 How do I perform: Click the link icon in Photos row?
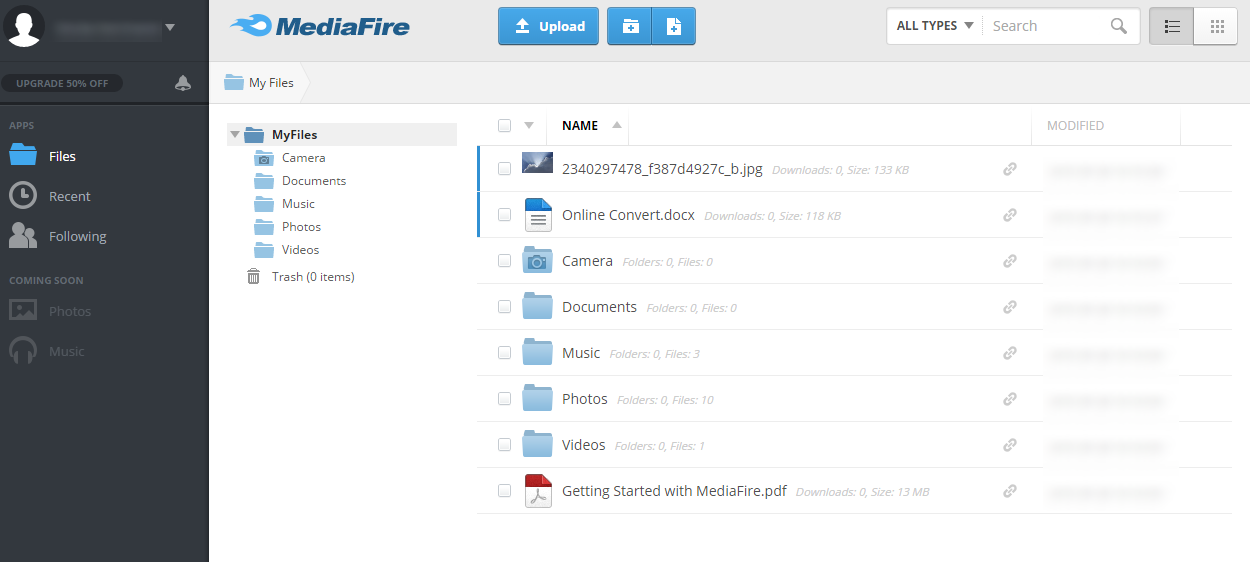[x=1010, y=399]
